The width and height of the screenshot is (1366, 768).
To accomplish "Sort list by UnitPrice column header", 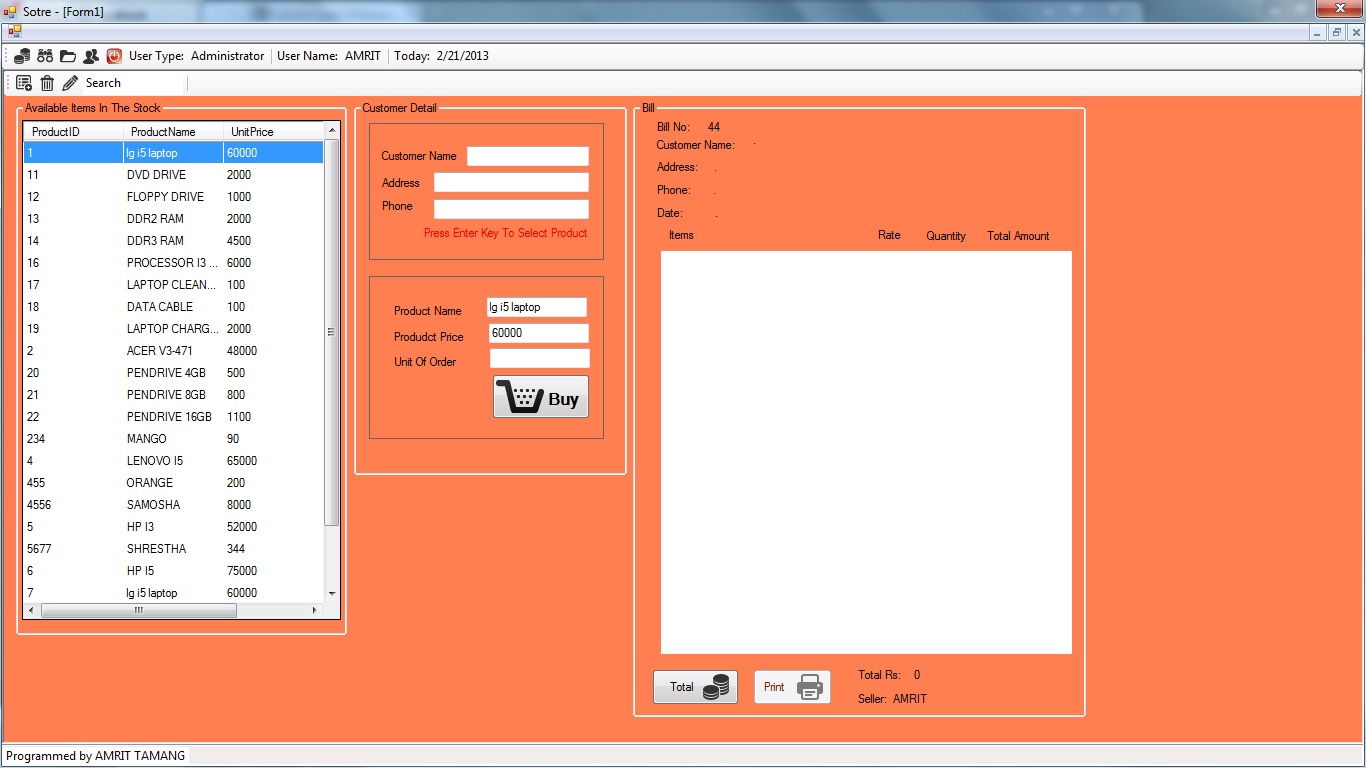I will click(252, 132).
